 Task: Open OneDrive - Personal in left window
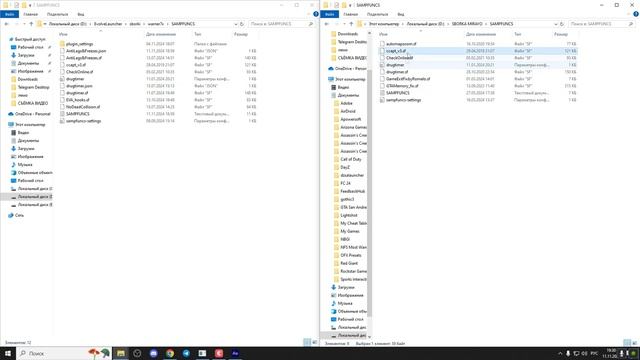coord(32,114)
